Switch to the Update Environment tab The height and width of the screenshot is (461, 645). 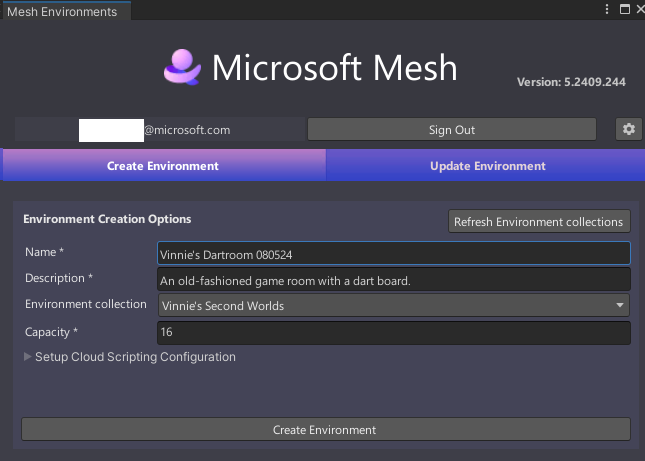point(487,165)
